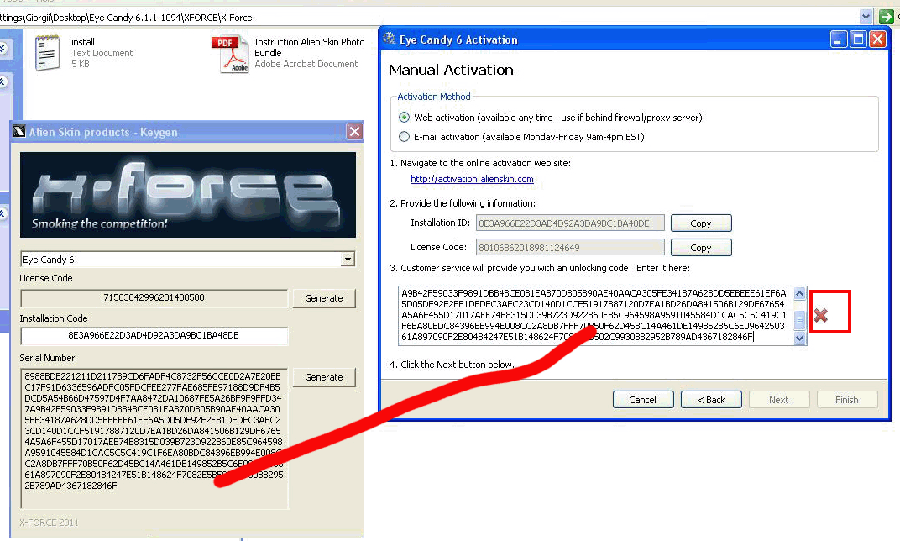Click the Finish button

pos(847,399)
